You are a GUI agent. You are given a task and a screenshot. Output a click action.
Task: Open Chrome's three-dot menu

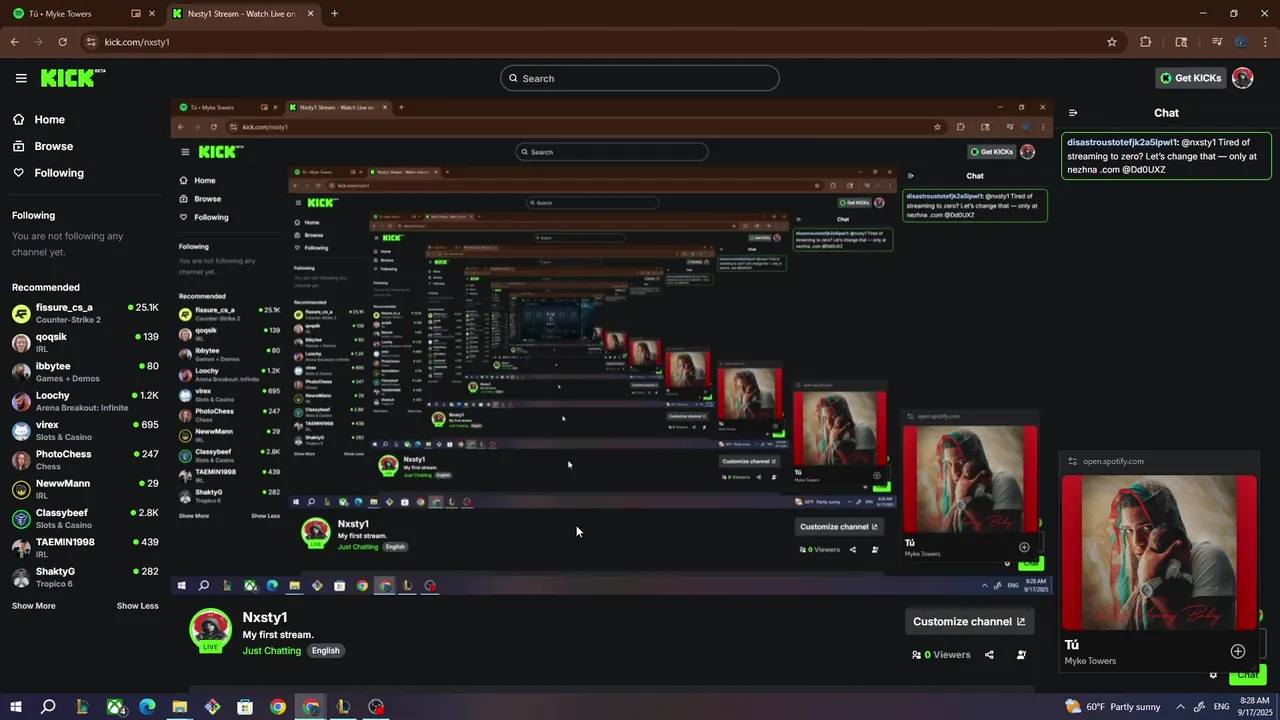[1265, 42]
